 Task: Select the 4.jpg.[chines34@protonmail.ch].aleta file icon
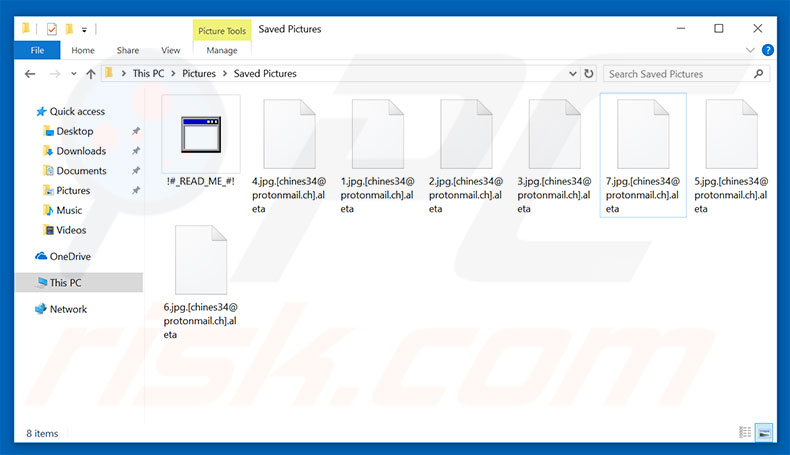(x=289, y=134)
